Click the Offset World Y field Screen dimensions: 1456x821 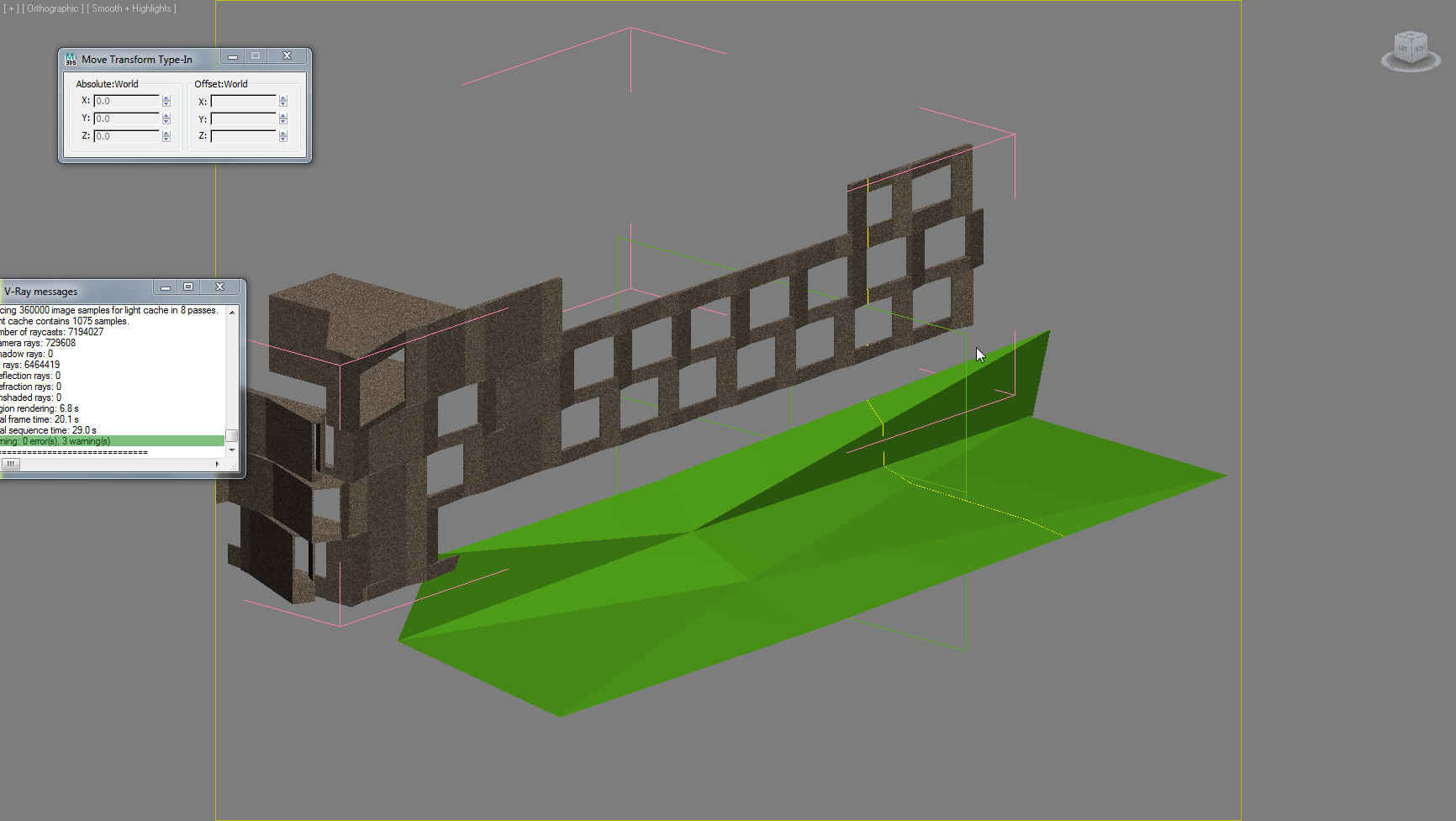tap(244, 118)
